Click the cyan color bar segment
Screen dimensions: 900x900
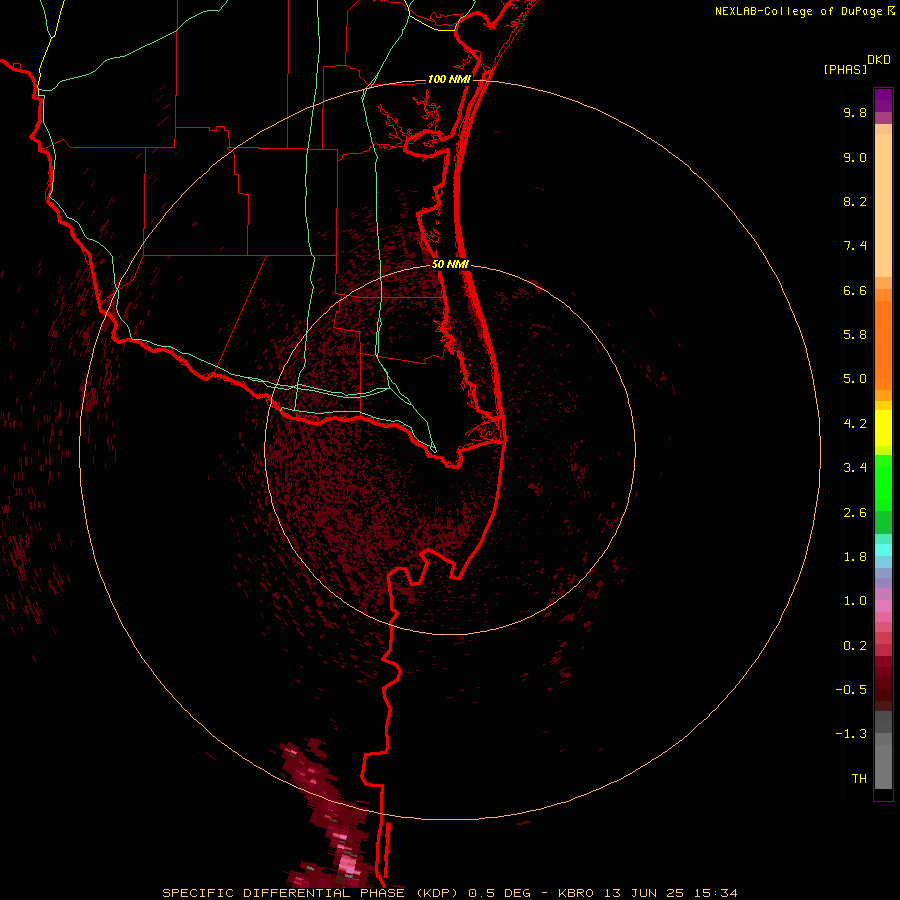[883, 550]
